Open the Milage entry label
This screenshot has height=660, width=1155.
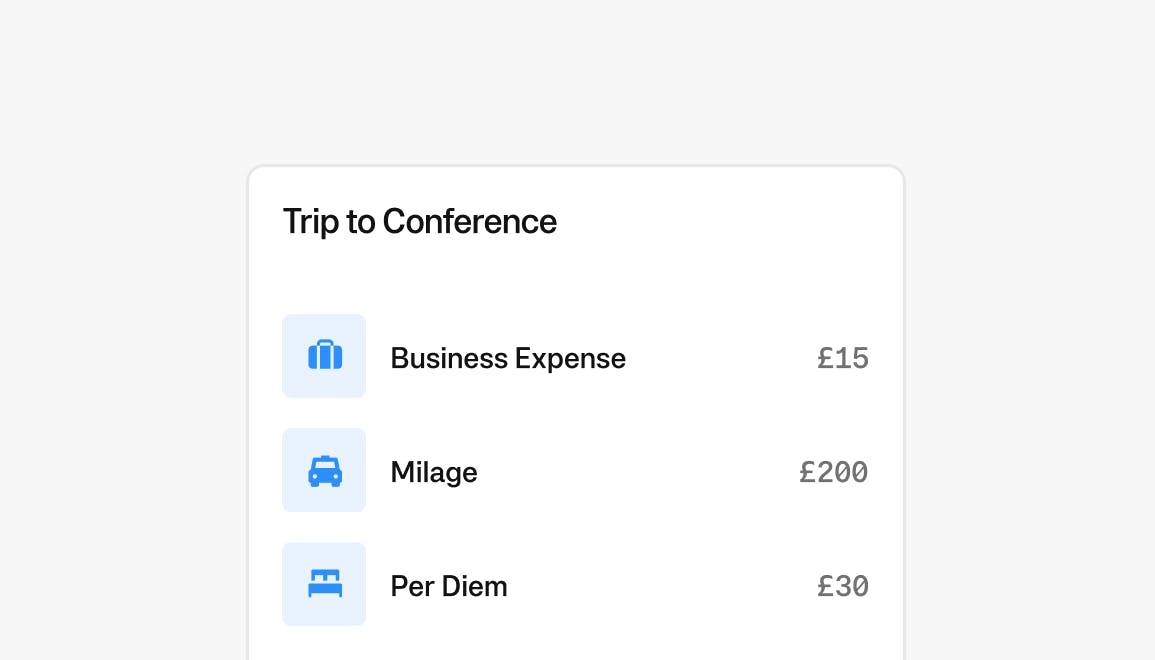pyautogui.click(x=434, y=472)
